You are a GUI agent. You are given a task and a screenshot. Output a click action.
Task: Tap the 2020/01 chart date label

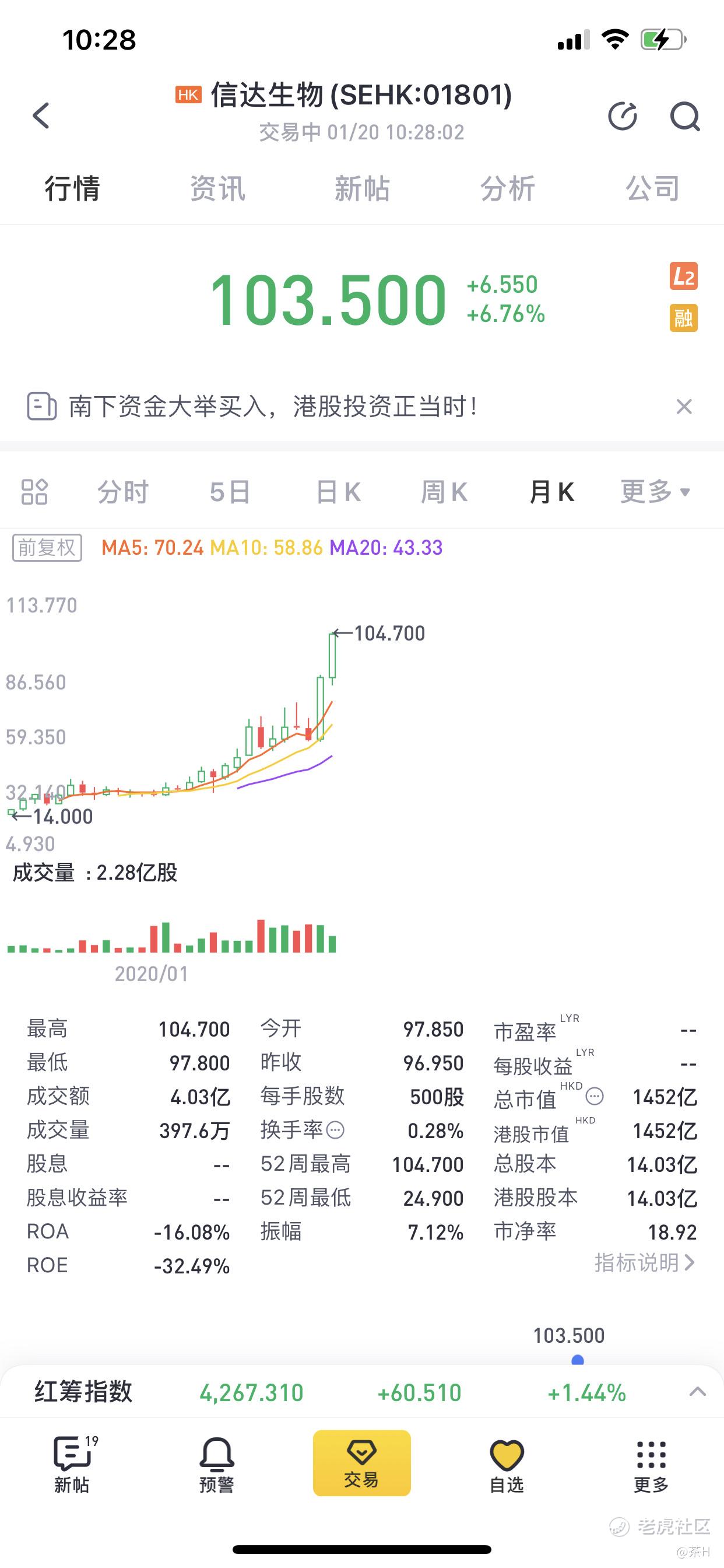[x=152, y=974]
